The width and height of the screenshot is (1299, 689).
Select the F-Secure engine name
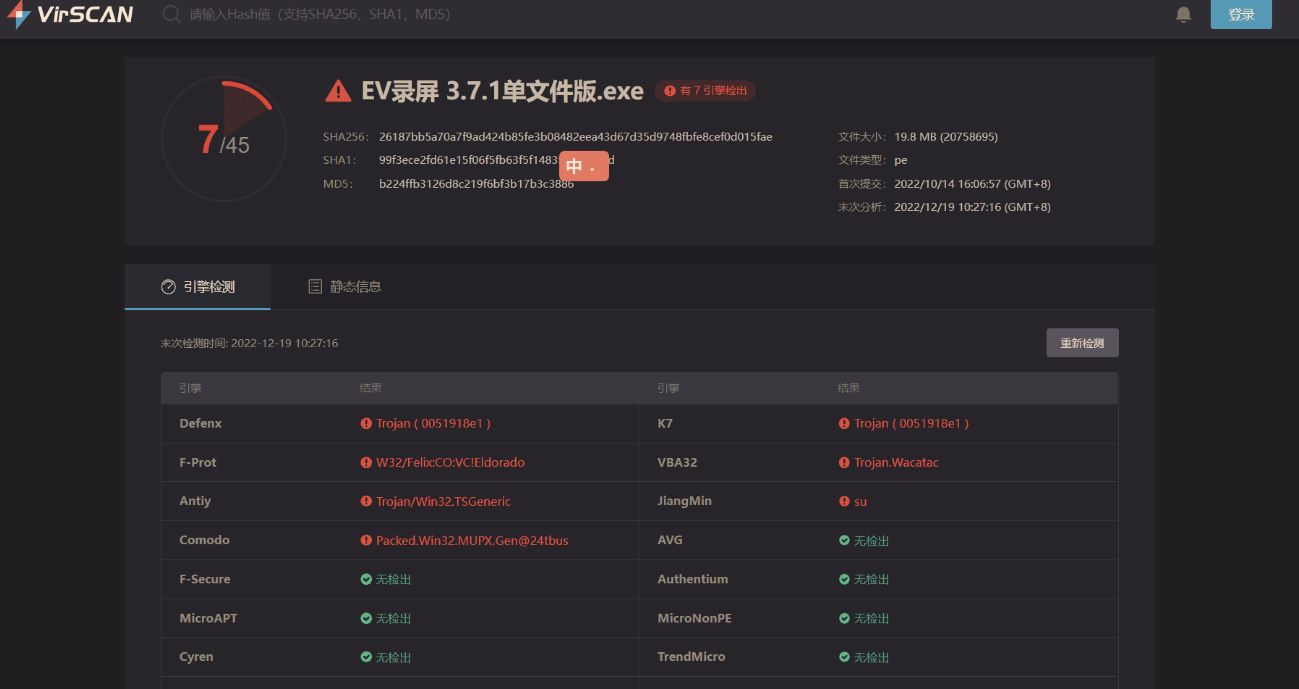205,580
